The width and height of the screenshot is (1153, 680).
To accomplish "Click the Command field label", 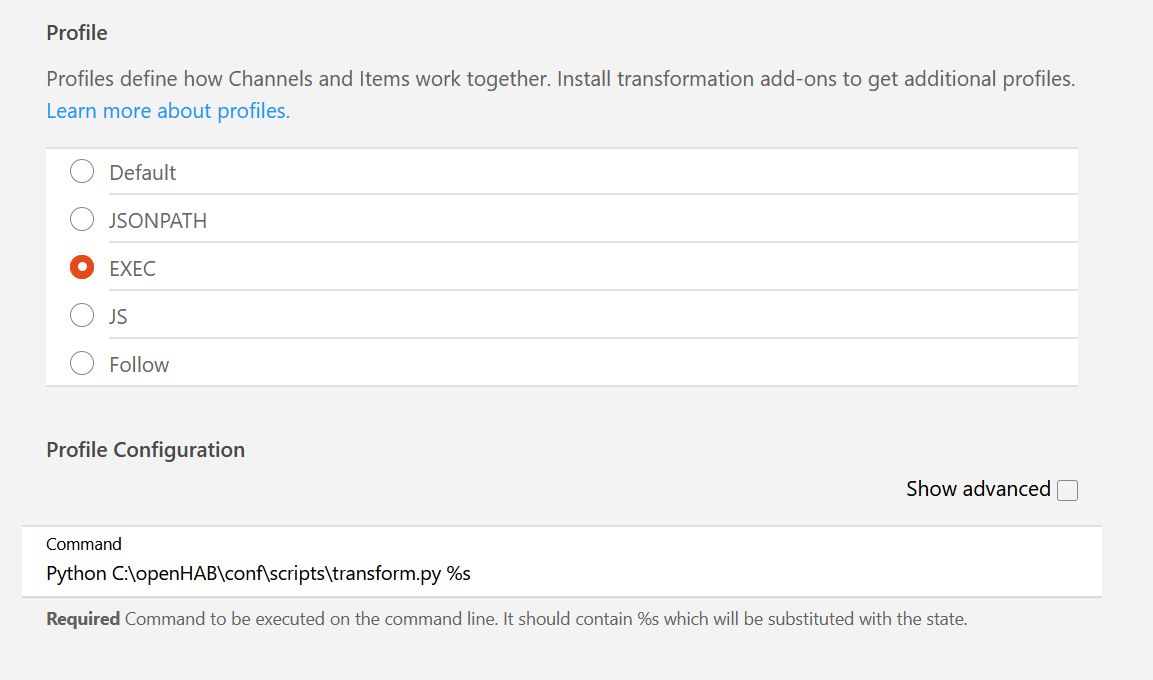I will (x=84, y=544).
